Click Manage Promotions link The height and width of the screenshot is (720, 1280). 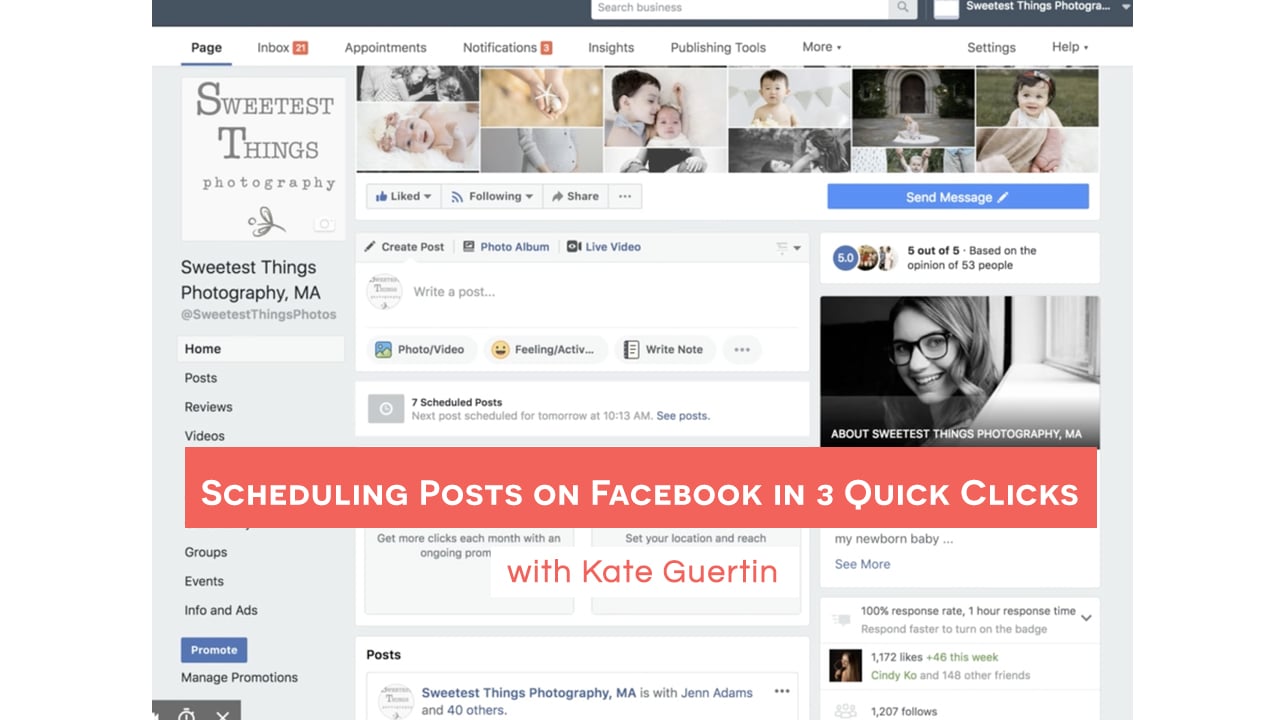tap(239, 678)
